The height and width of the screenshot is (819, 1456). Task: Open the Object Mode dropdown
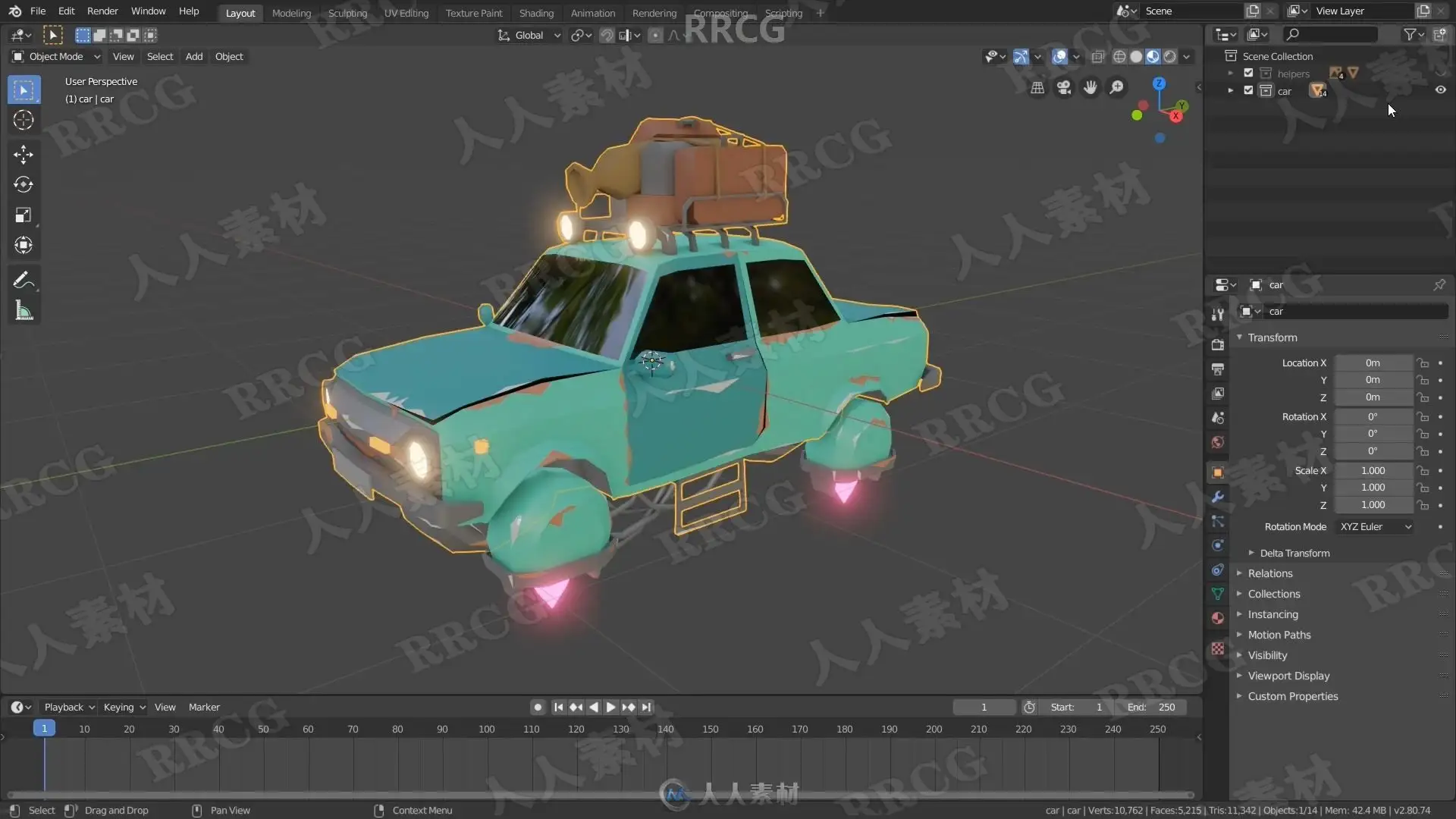[x=57, y=57]
